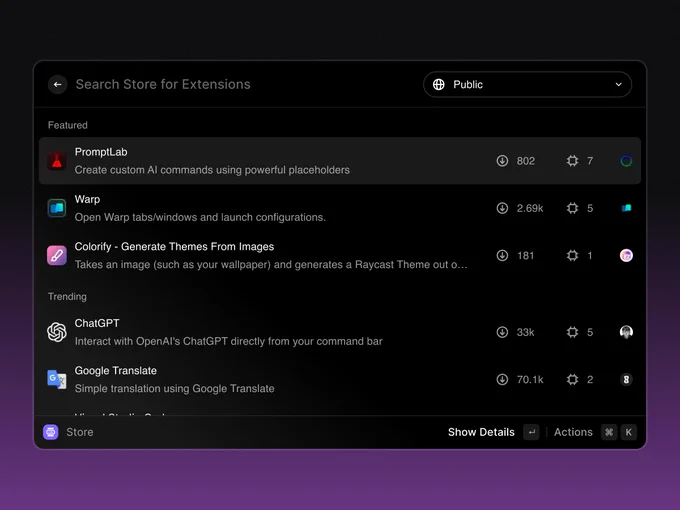
Task: Click the globe icon in Public dropdown
Action: [x=439, y=85]
